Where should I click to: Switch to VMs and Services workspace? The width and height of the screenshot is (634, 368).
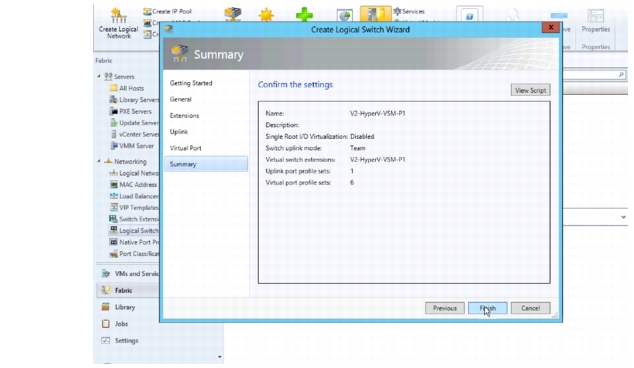(130, 274)
